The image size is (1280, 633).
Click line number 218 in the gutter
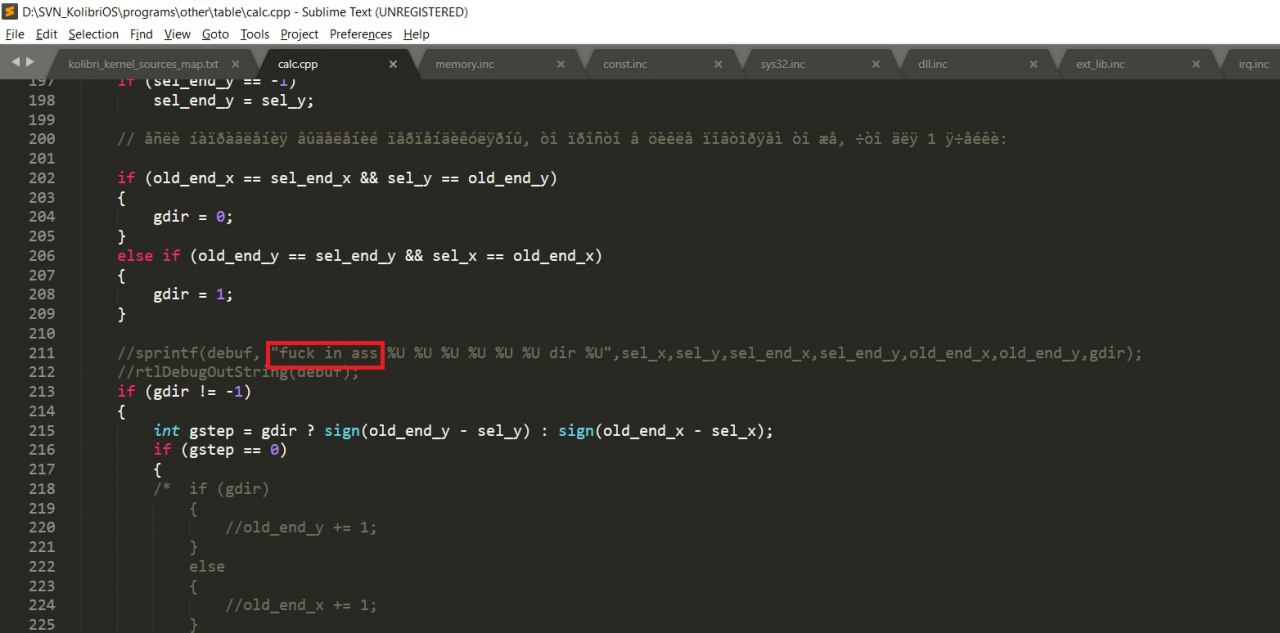42,489
